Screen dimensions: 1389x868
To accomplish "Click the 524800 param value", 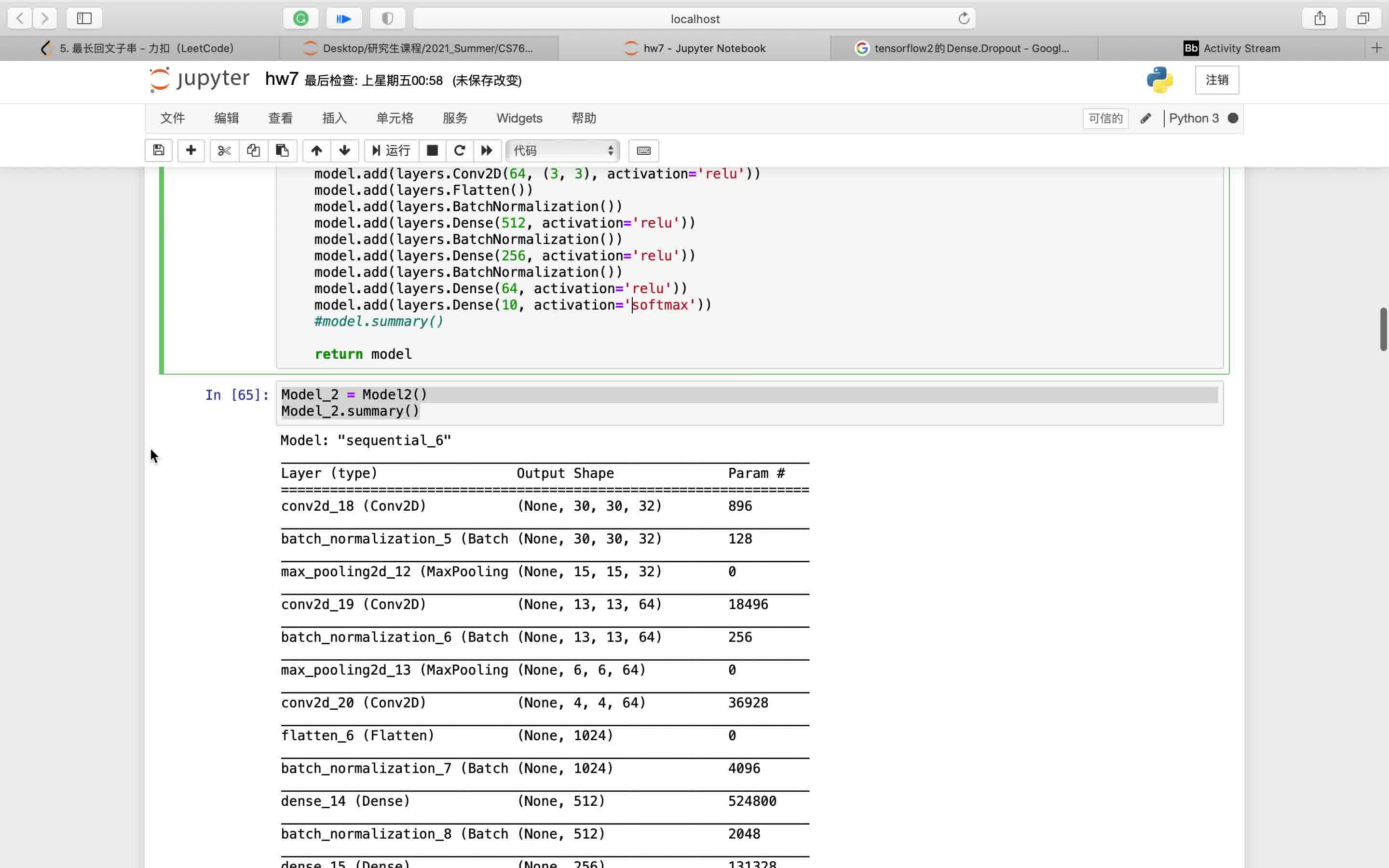I will pos(752,801).
